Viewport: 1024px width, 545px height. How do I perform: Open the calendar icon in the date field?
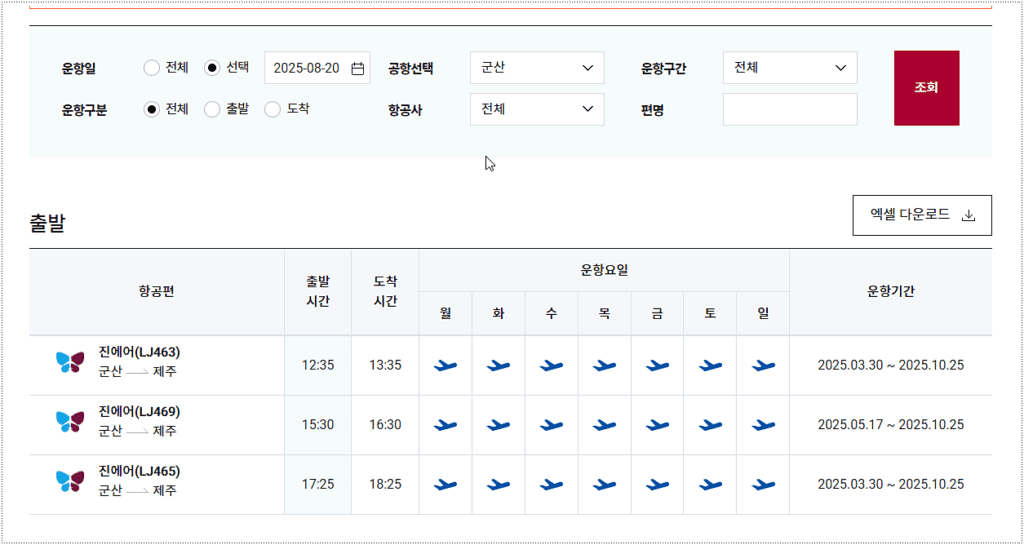click(357, 69)
